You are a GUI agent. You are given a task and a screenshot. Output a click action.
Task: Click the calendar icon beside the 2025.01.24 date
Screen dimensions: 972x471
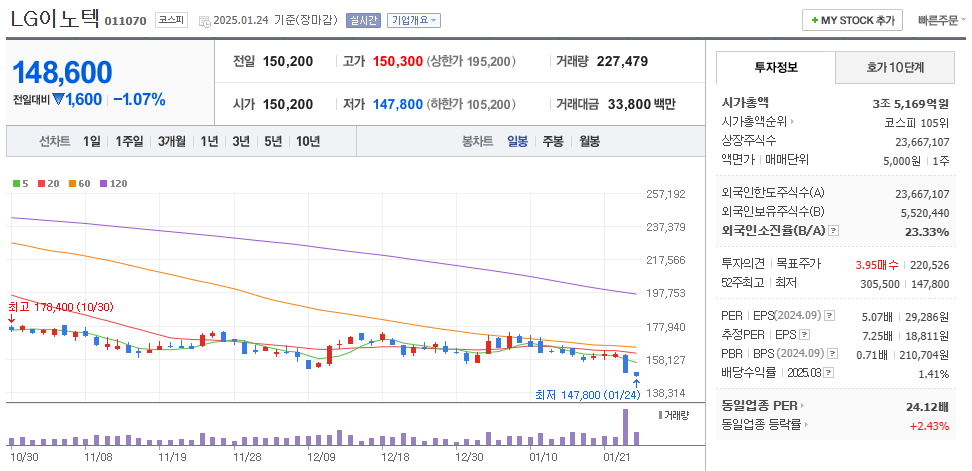pos(205,21)
